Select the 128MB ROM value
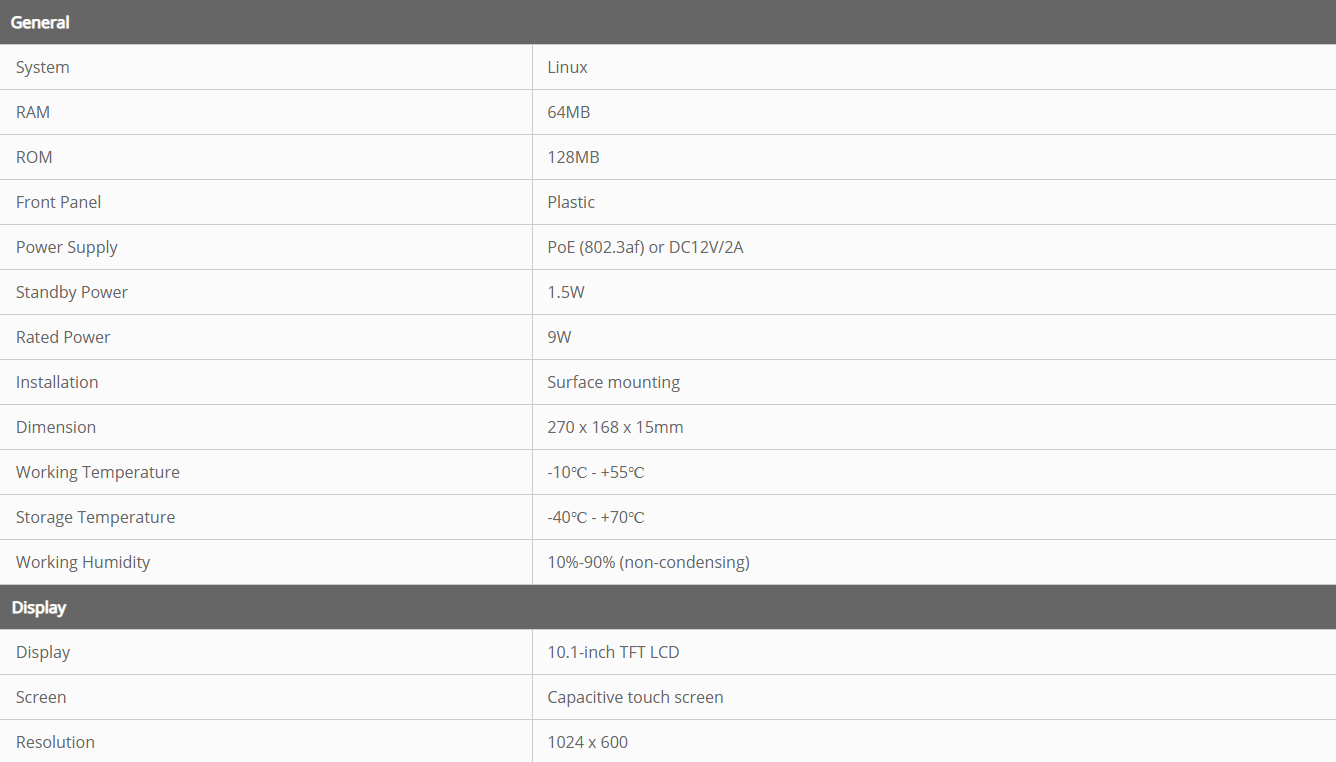The image size is (1336, 762). click(573, 157)
